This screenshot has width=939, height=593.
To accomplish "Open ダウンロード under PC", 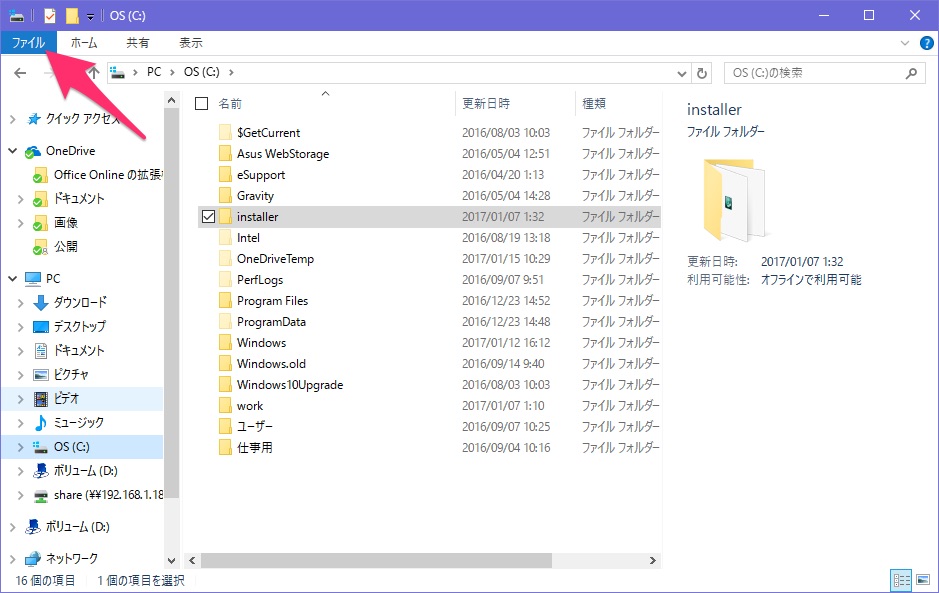I will point(80,302).
